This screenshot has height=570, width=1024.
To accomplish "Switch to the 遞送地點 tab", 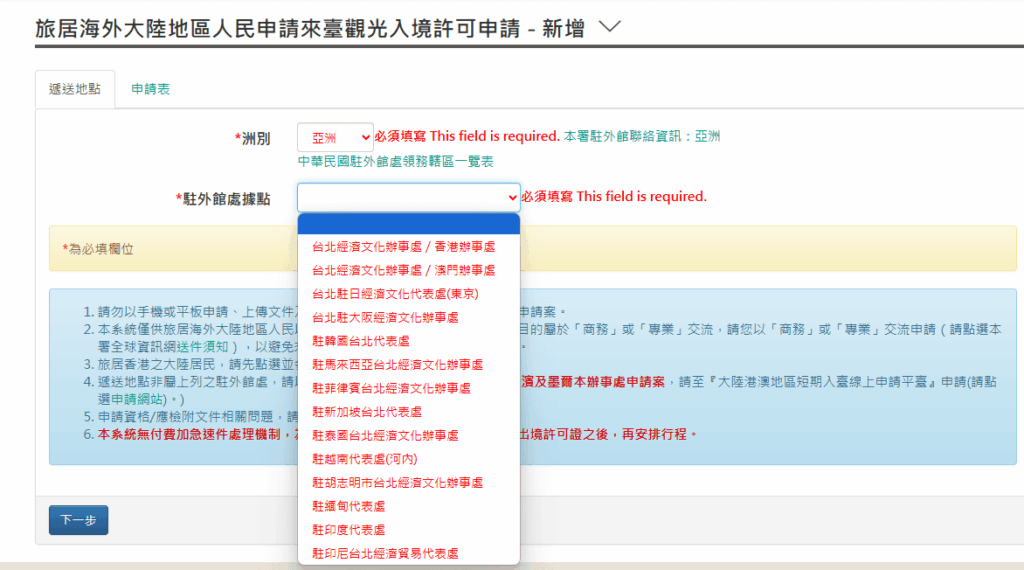I will (75, 89).
